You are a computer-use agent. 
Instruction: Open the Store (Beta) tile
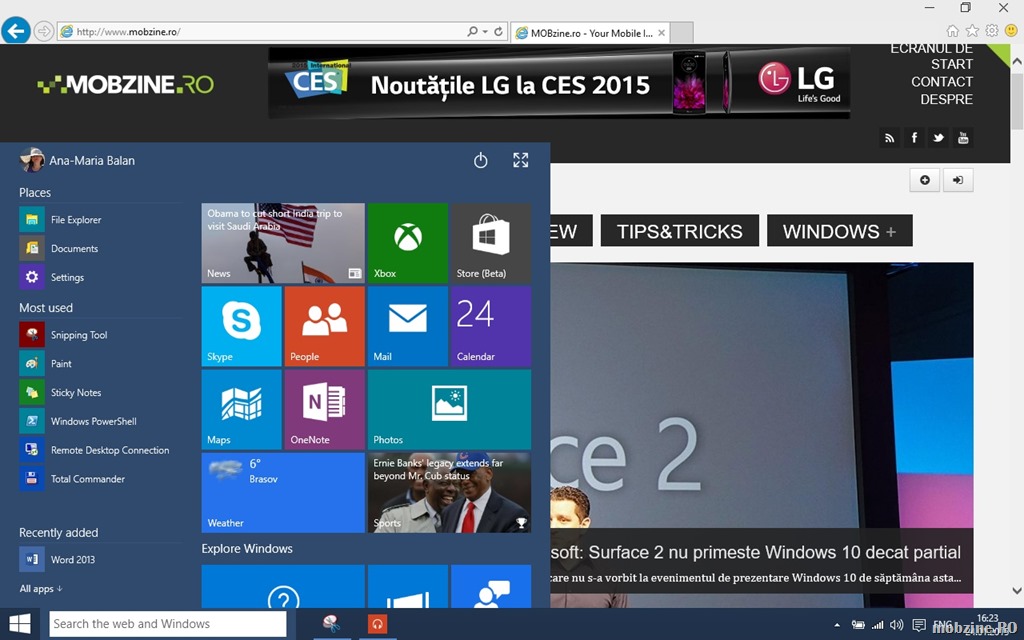tap(490, 243)
